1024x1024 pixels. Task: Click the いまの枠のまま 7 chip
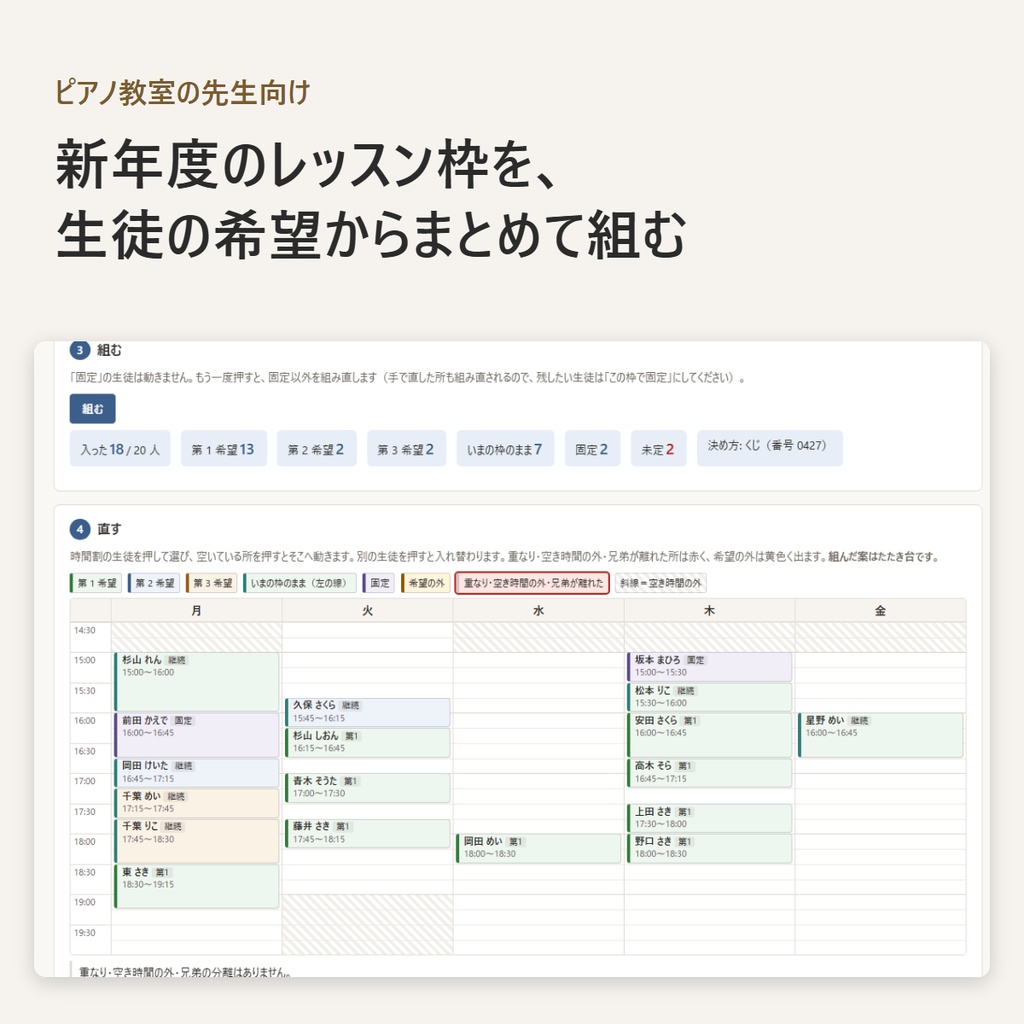[505, 449]
